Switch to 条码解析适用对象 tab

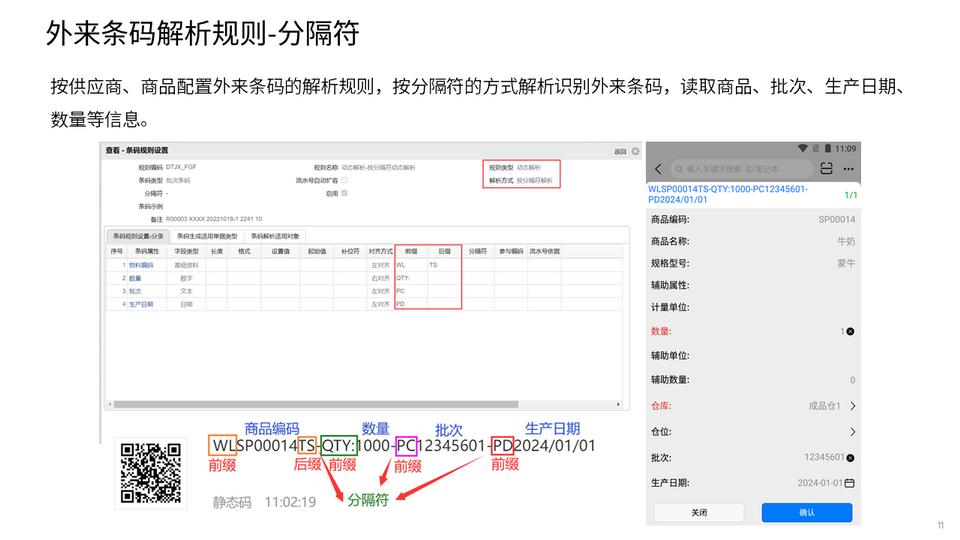(275, 236)
